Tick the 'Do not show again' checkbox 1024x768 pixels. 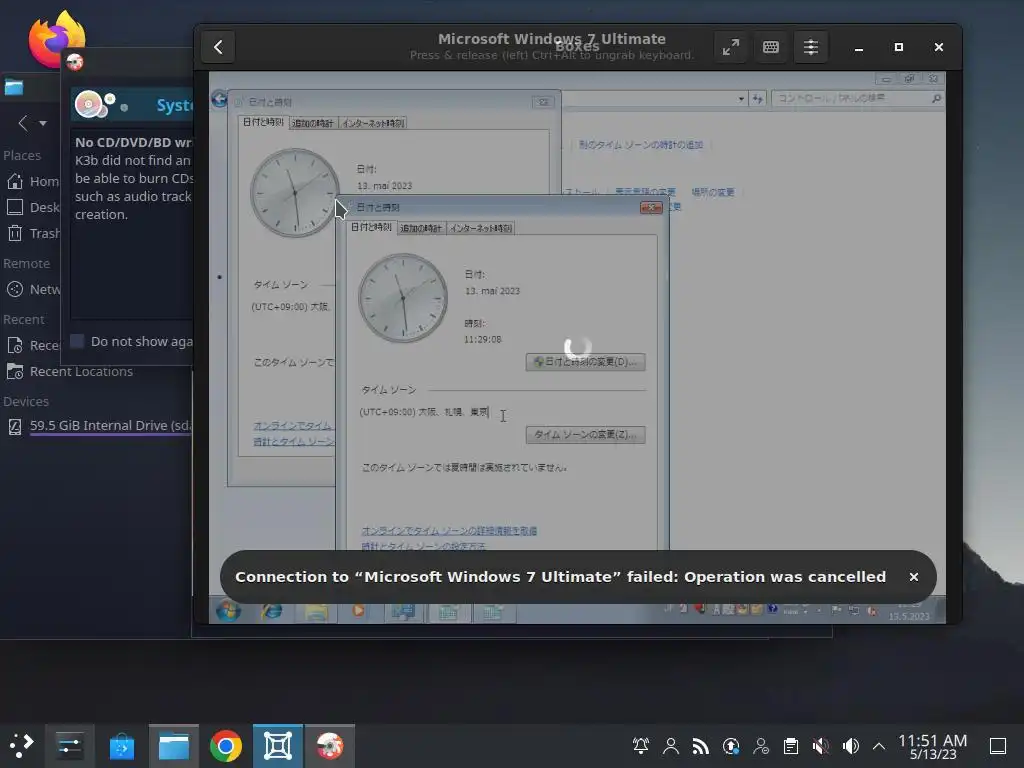pos(77,341)
